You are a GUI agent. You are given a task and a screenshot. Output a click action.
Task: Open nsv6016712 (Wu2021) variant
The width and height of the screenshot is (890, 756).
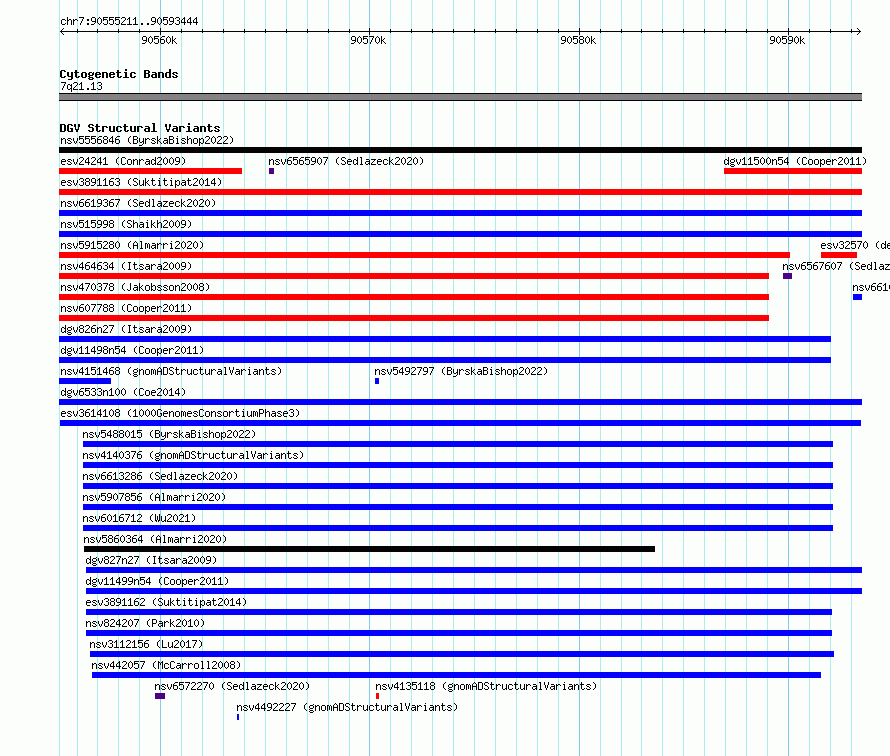point(139,518)
